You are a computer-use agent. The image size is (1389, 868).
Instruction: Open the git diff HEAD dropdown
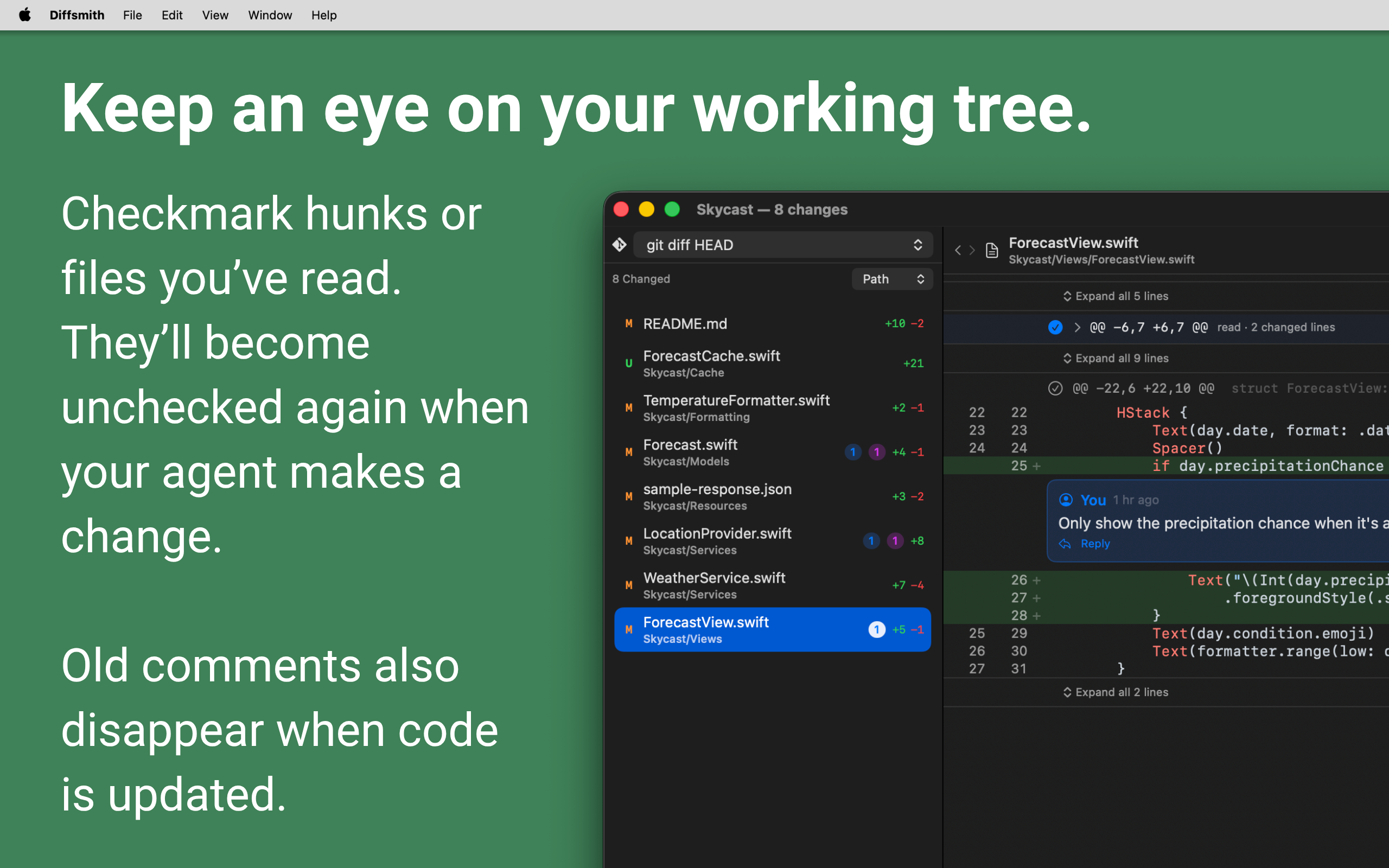(783, 245)
